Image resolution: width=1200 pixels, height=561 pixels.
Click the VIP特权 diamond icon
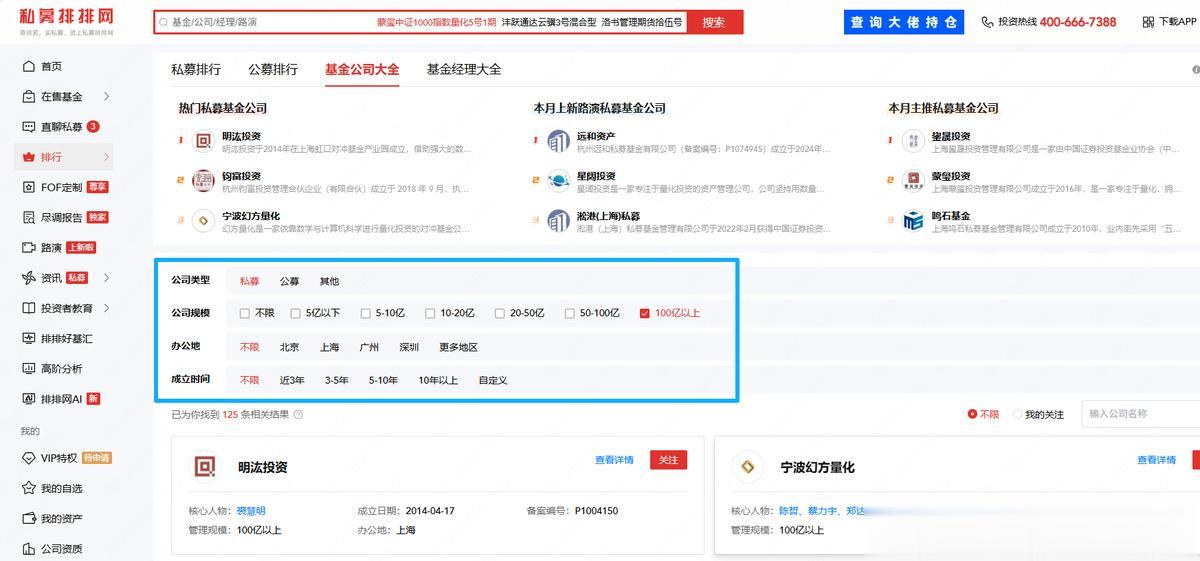tap(28, 458)
